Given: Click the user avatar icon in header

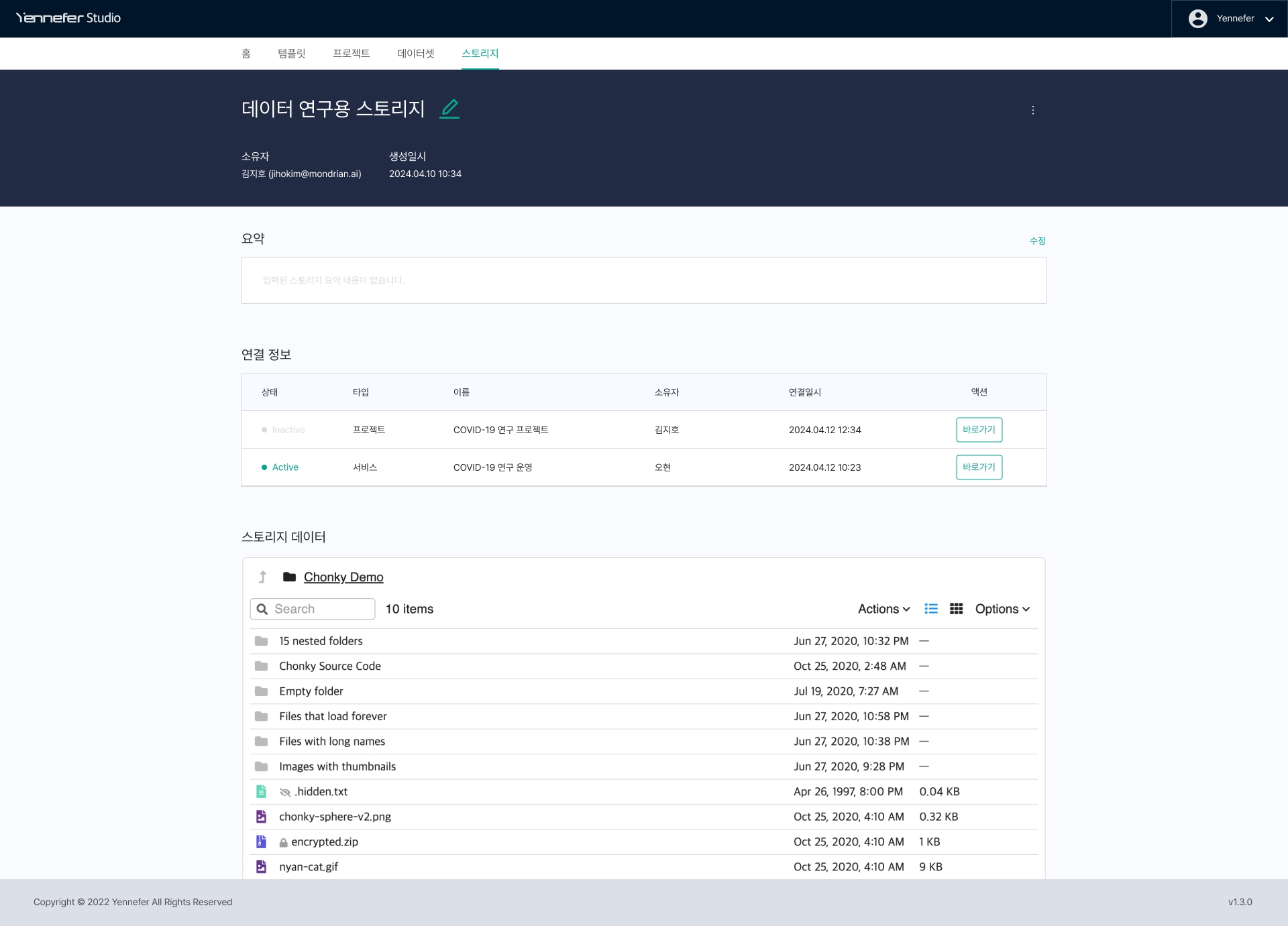Looking at the screenshot, I should coord(1197,19).
